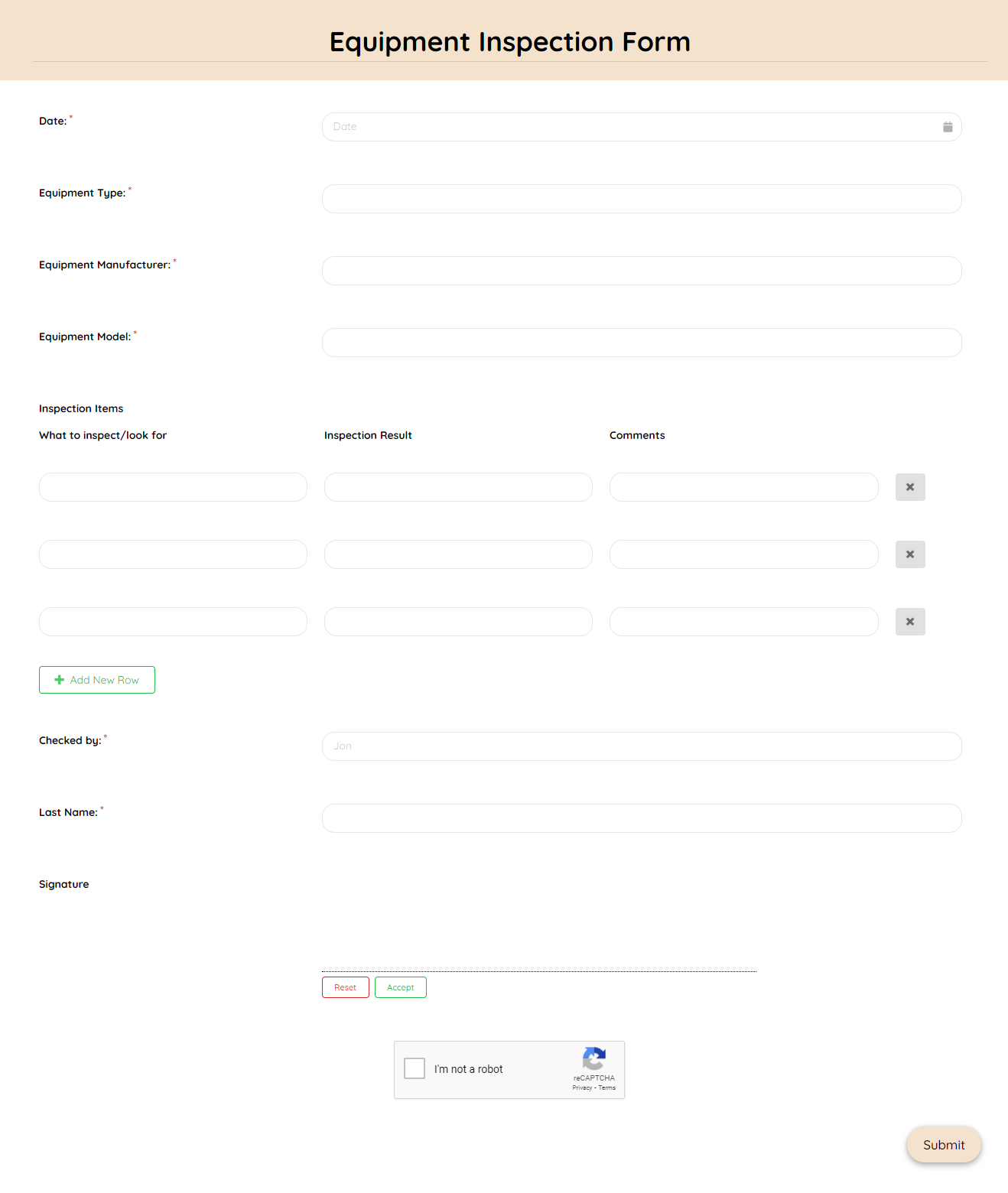Accept the signature

coord(401,987)
